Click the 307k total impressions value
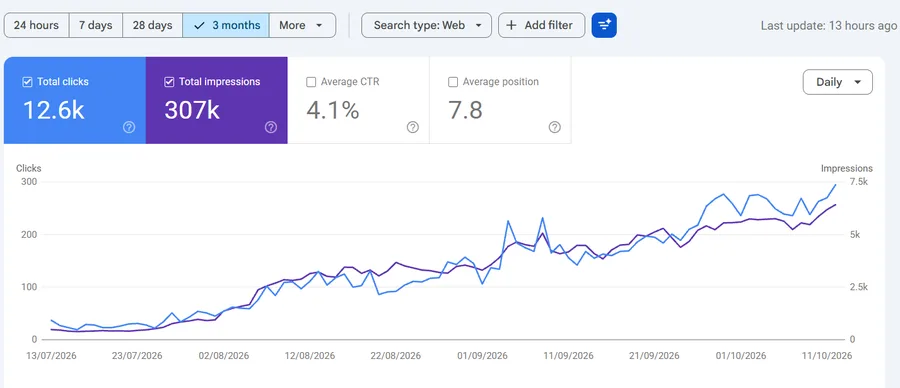 click(192, 109)
